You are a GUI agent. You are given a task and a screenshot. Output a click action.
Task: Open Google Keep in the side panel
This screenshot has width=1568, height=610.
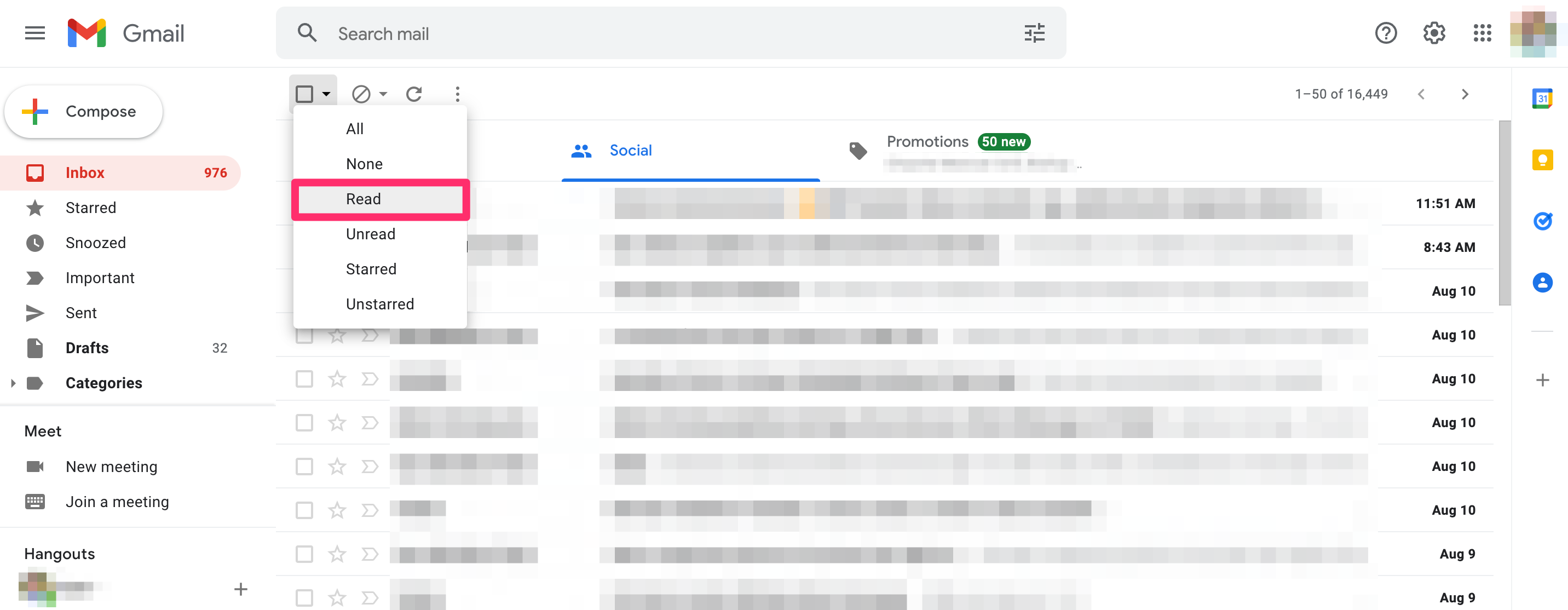tap(1542, 160)
